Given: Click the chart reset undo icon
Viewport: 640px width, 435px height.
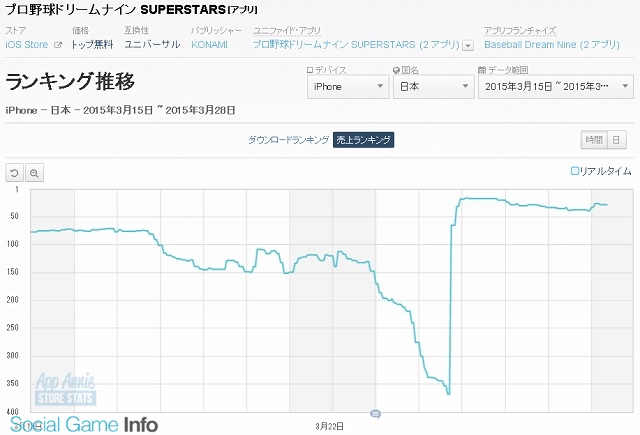Looking at the screenshot, I should 15,173.
